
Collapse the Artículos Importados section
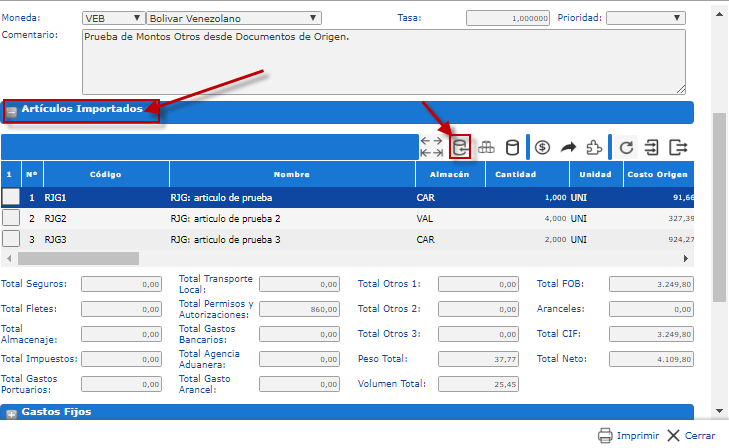click(x=12, y=111)
